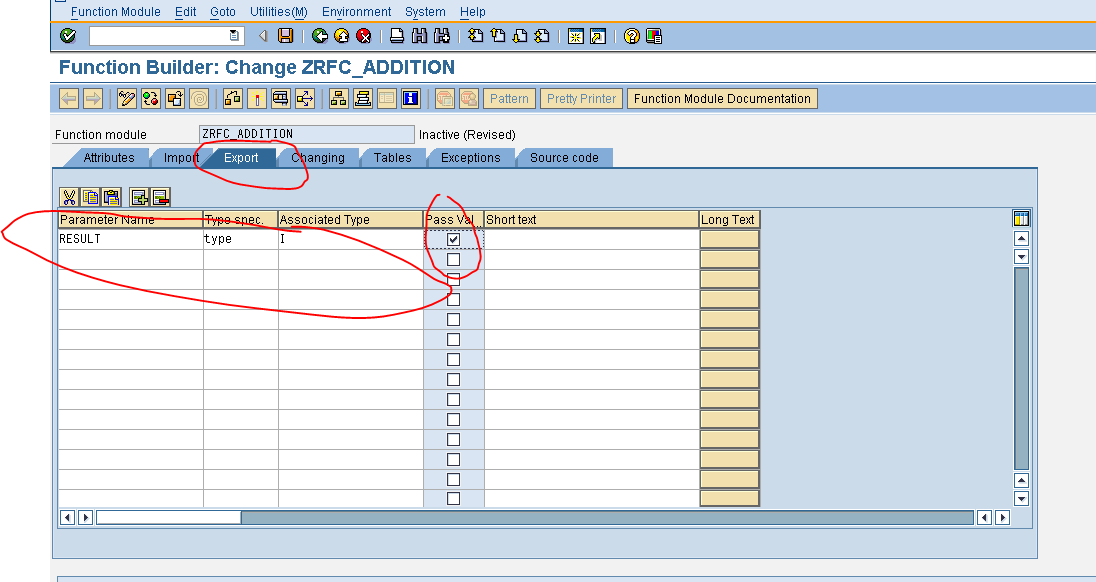Click the Parameter Name column header

130,219
